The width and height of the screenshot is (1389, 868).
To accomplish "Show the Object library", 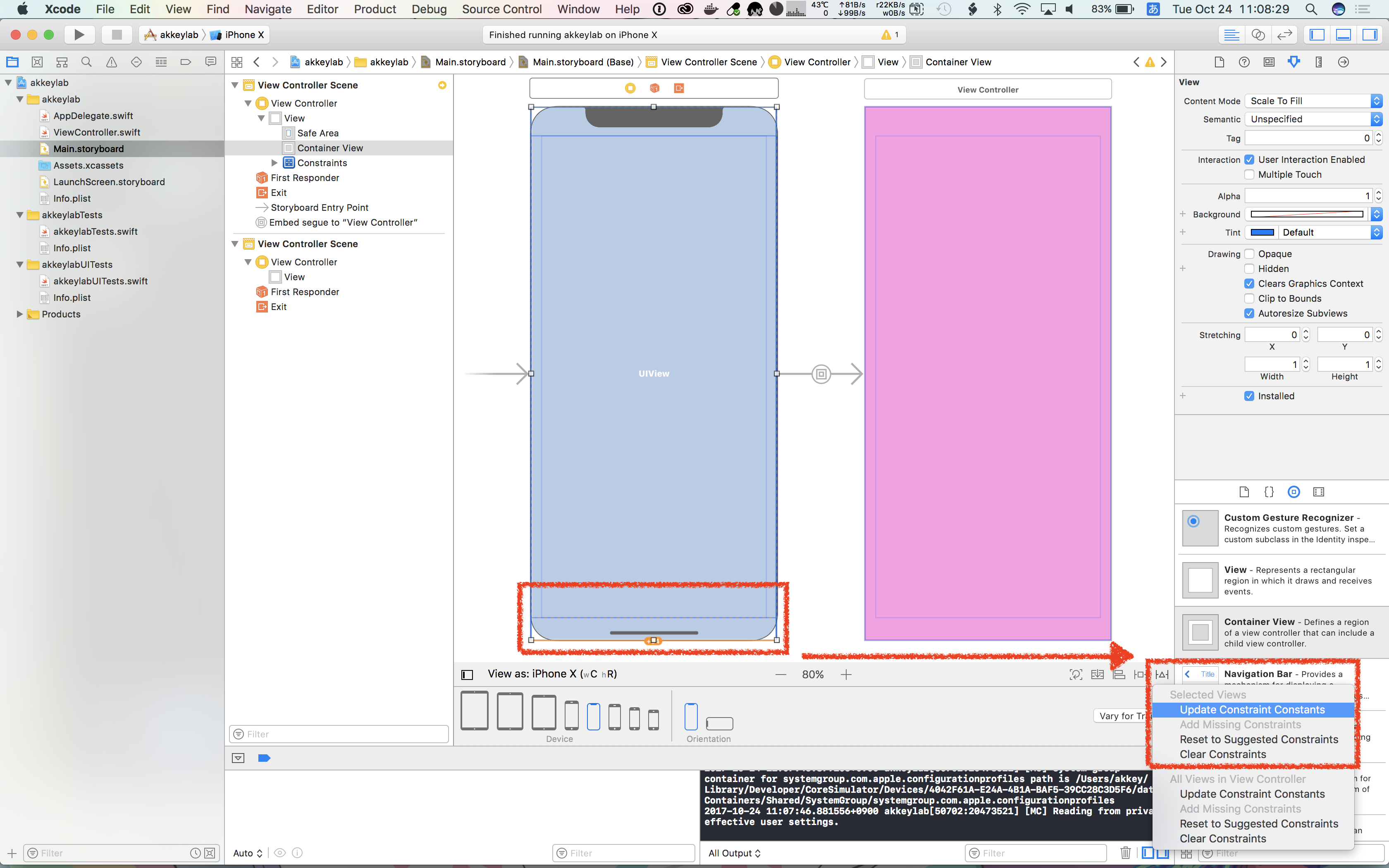I will click(x=1294, y=491).
